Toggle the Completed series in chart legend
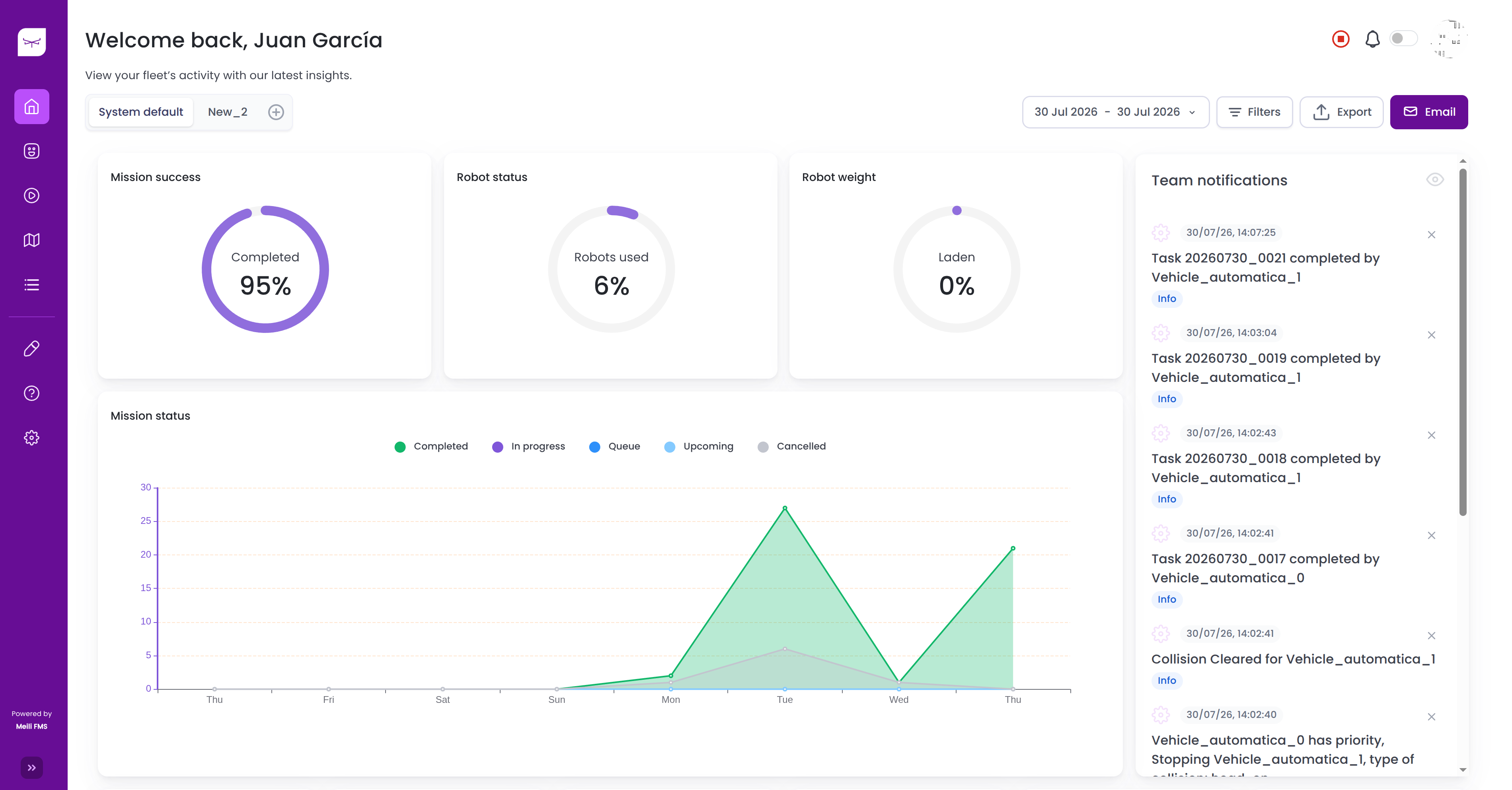The image size is (1512, 790). 431,446
